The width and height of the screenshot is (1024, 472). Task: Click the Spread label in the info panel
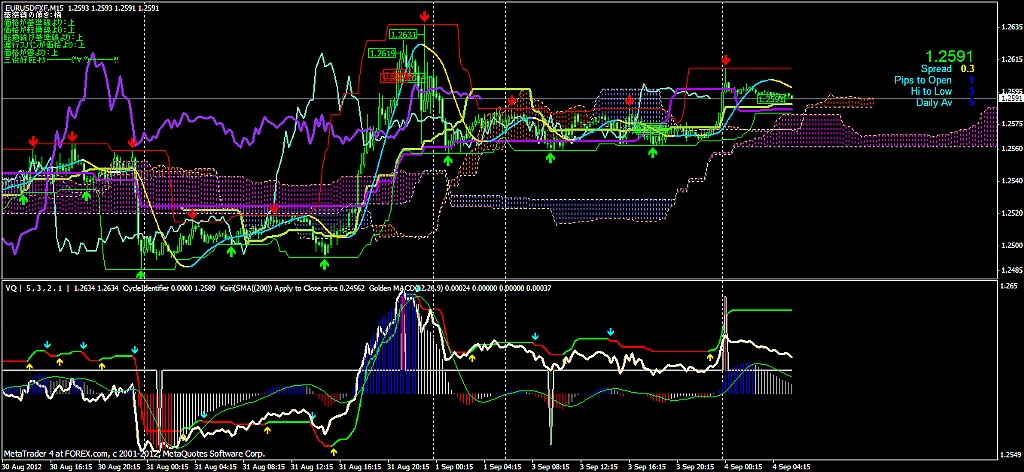[x=936, y=69]
